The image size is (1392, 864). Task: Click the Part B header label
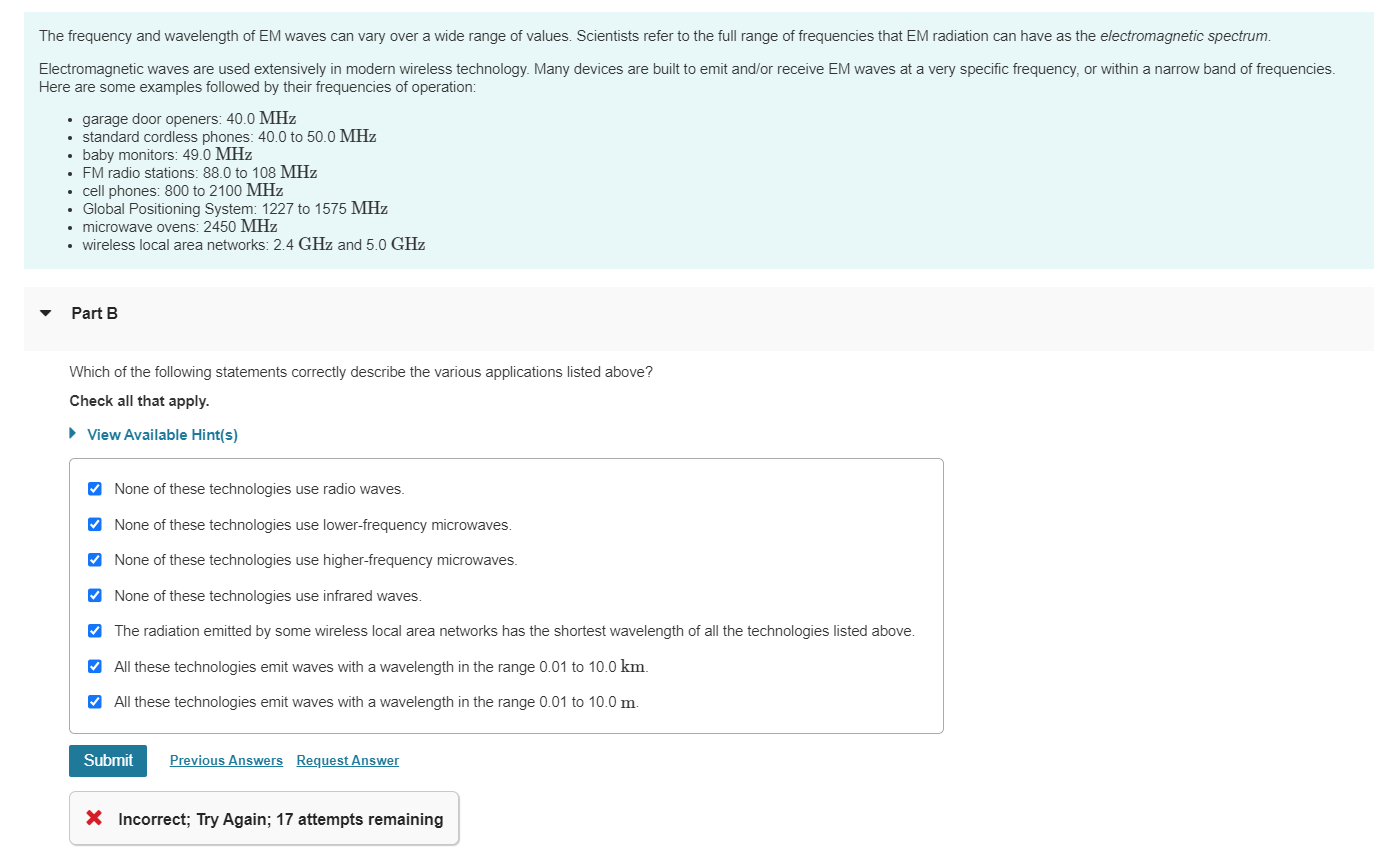click(95, 313)
